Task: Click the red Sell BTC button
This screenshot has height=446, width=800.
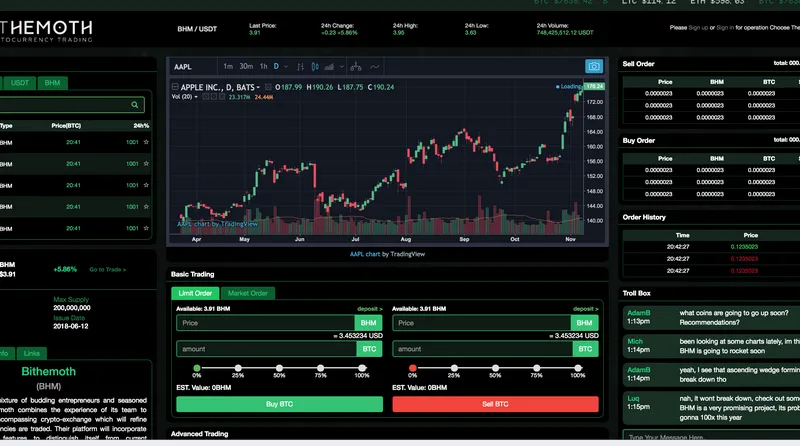Action: pyautogui.click(x=495, y=404)
